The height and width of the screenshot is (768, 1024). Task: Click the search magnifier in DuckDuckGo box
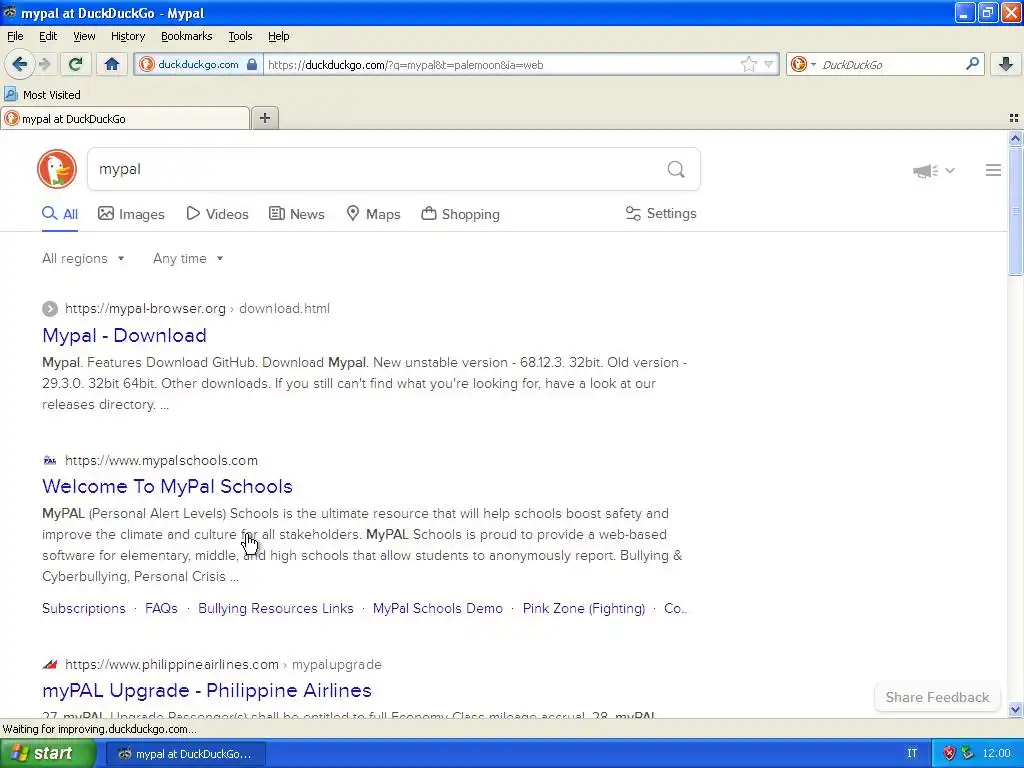[x=676, y=169]
